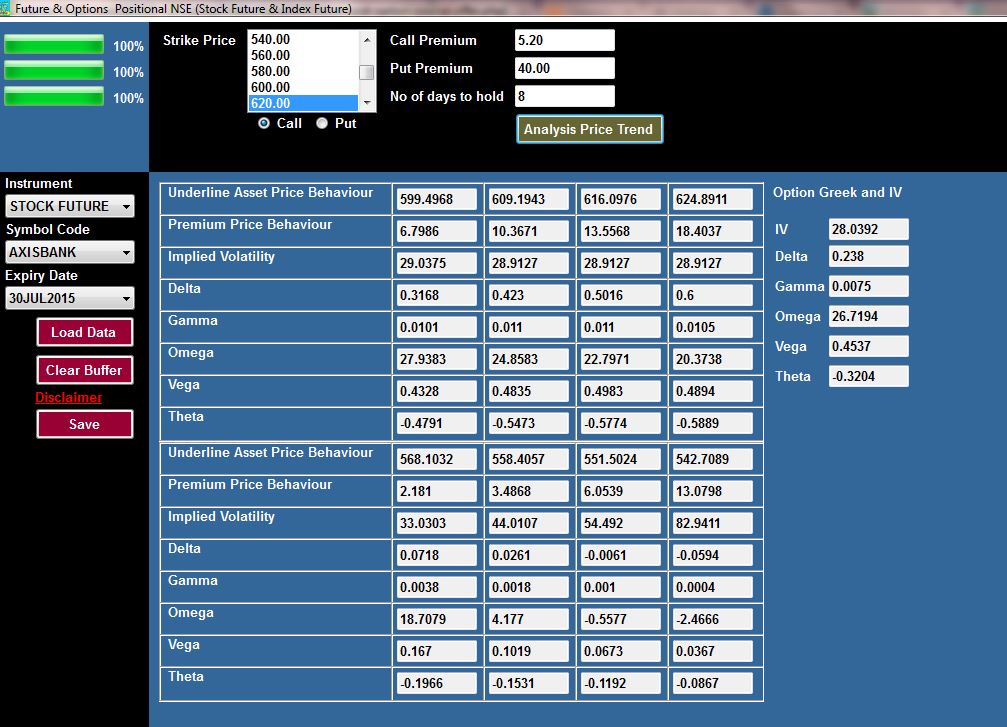Click the Strike Price list scroll-down arrow
This screenshot has height=727, width=1007.
pos(367,103)
